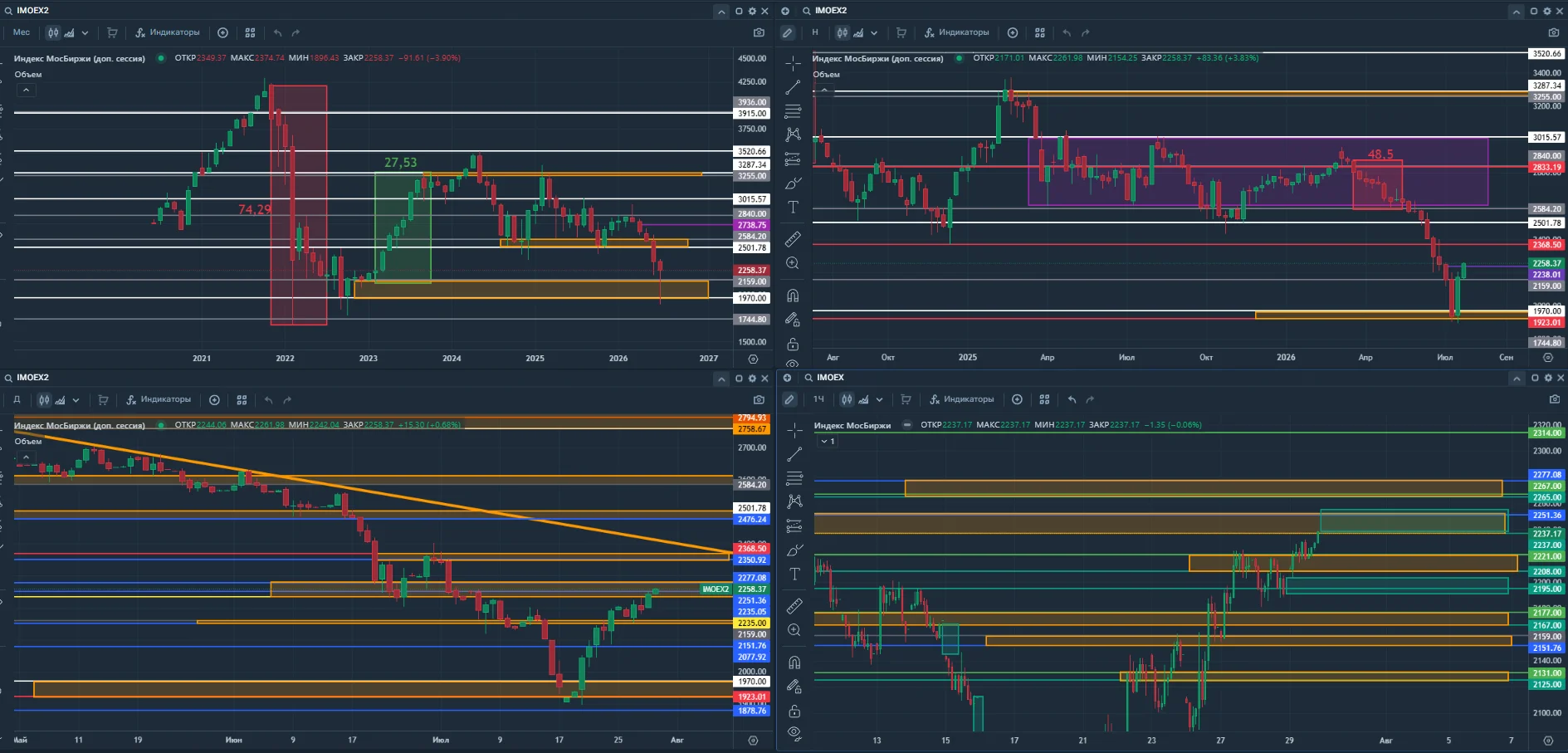
Task: Open Индикаторы in the Мес chart toolbar
Action: [x=168, y=32]
